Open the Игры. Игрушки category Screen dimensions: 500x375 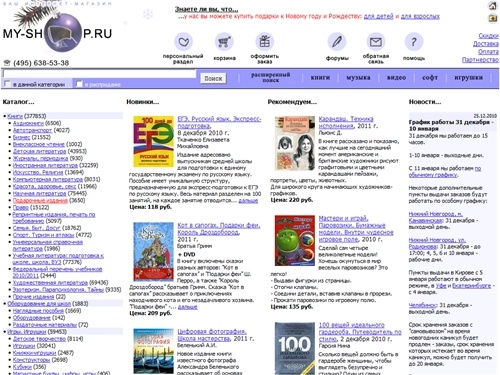27,332
